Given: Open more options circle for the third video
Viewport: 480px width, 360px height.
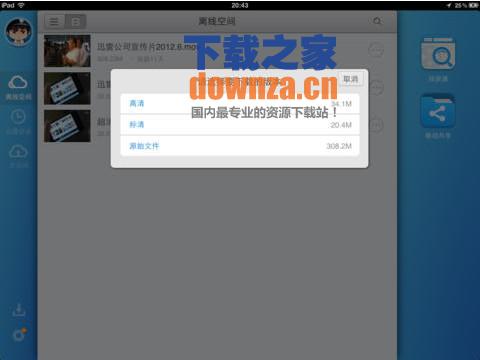Looking at the screenshot, I should pos(376,125).
